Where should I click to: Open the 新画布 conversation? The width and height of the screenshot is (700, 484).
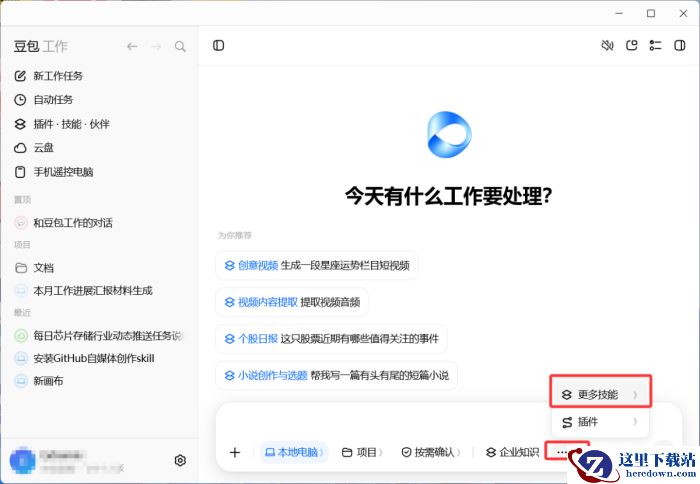(x=38, y=381)
